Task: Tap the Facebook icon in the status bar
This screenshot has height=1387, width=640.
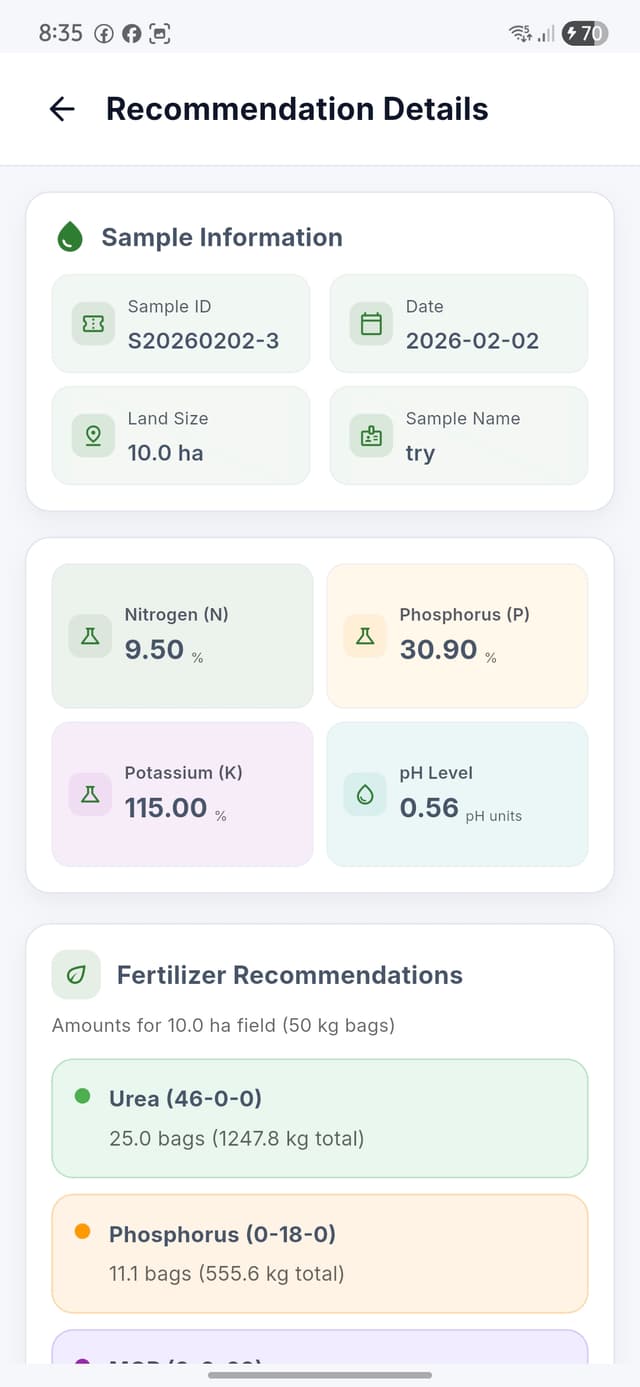Action: (x=131, y=33)
